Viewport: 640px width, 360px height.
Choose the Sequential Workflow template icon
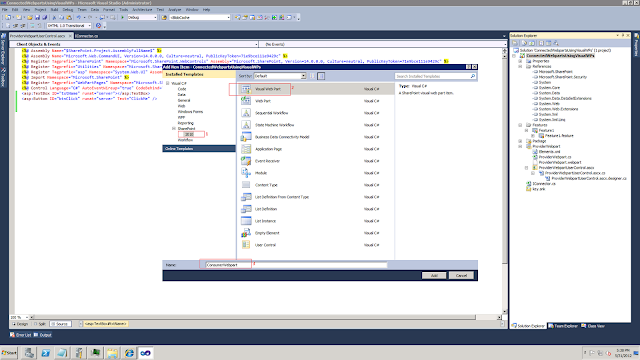coord(246,113)
